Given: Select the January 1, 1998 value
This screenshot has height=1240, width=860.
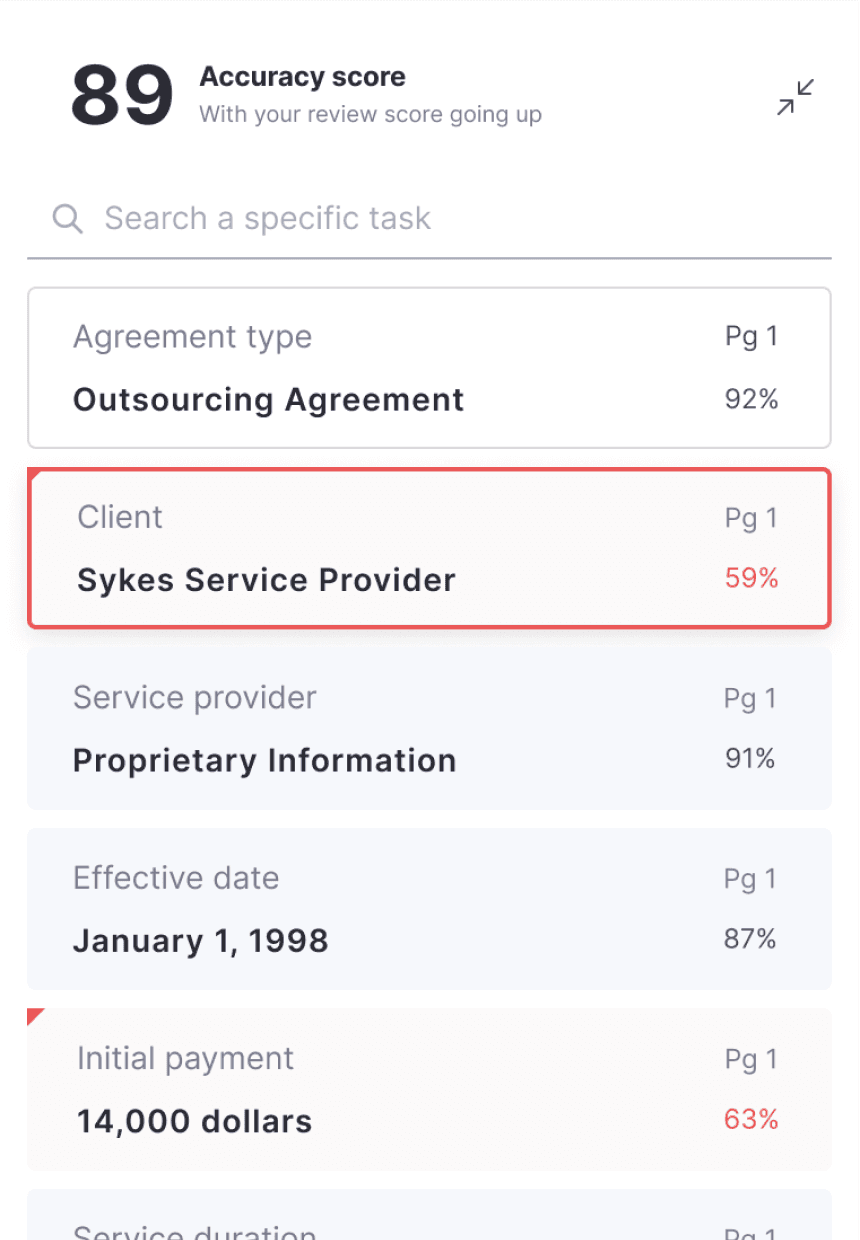Looking at the screenshot, I should (x=200, y=941).
